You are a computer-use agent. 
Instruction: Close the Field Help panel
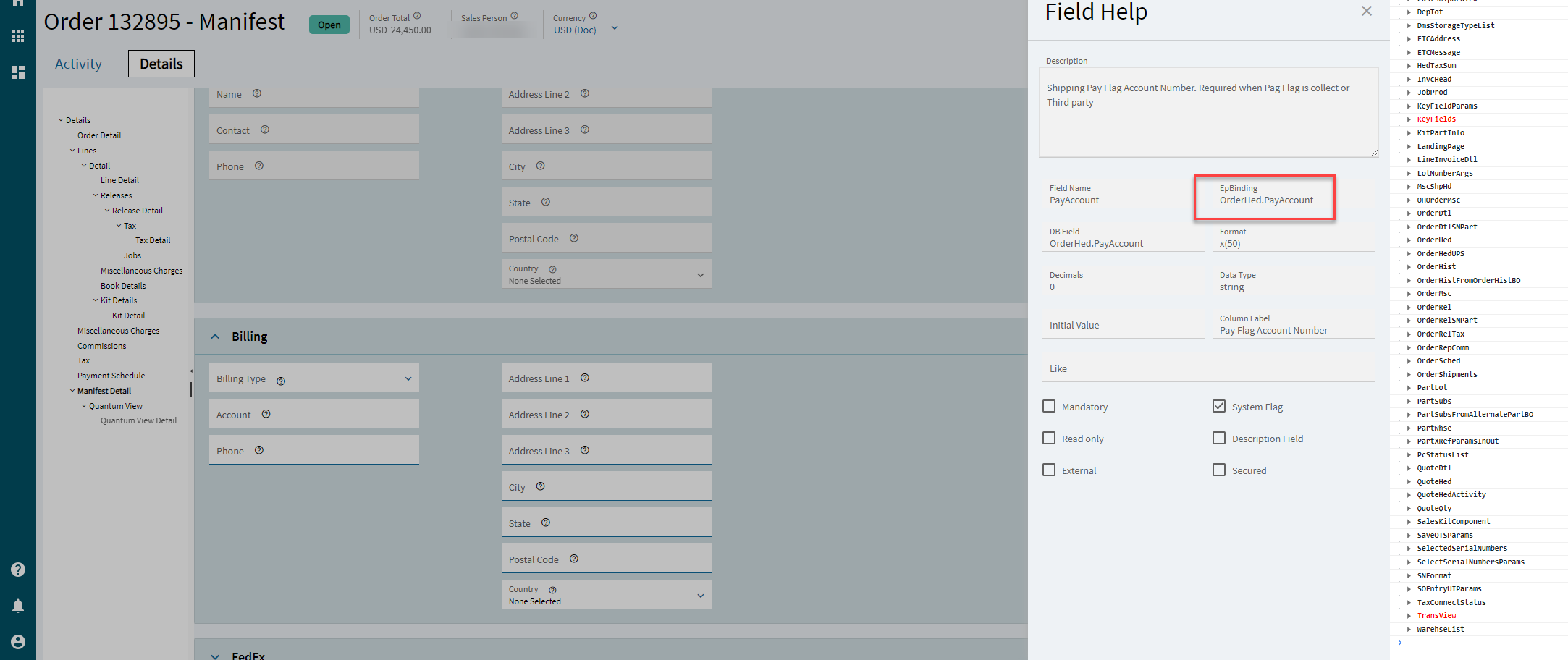point(1366,11)
